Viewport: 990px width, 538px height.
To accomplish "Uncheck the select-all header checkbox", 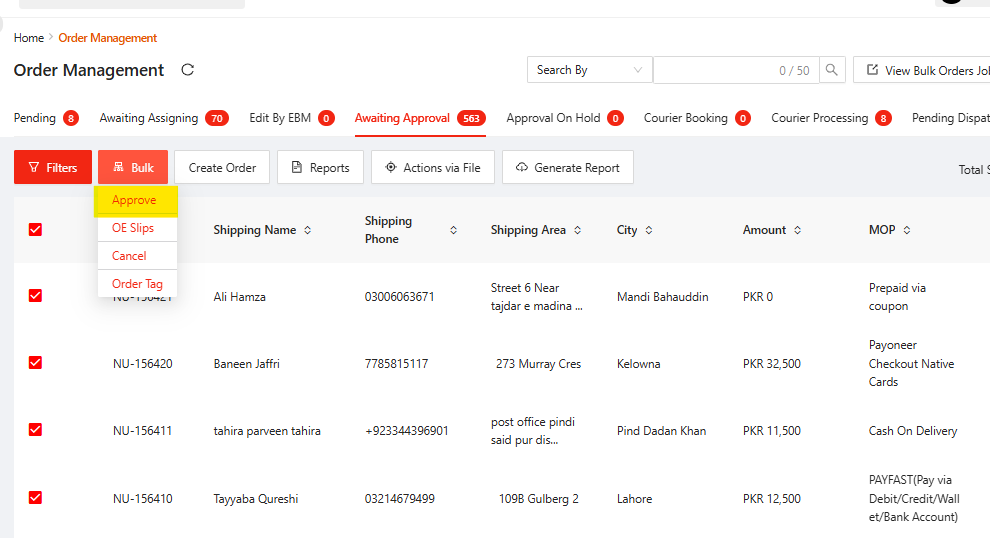I will 36,230.
